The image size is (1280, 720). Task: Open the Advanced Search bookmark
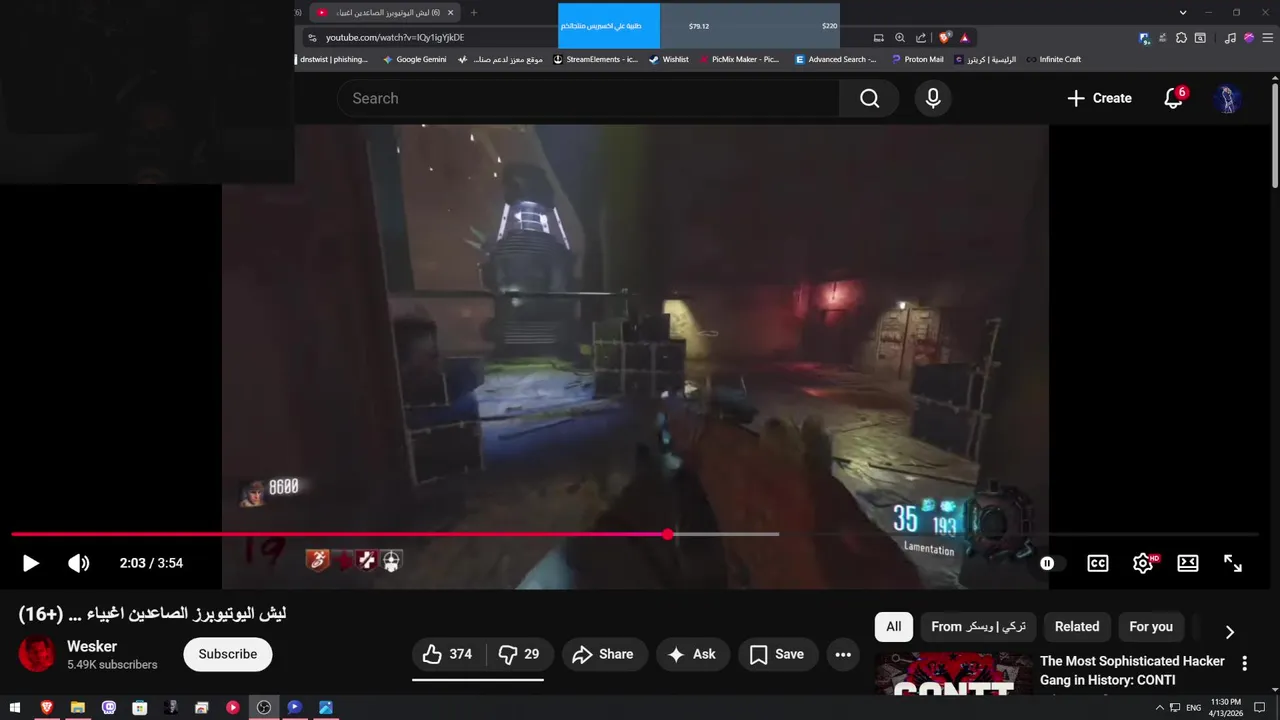click(x=835, y=59)
